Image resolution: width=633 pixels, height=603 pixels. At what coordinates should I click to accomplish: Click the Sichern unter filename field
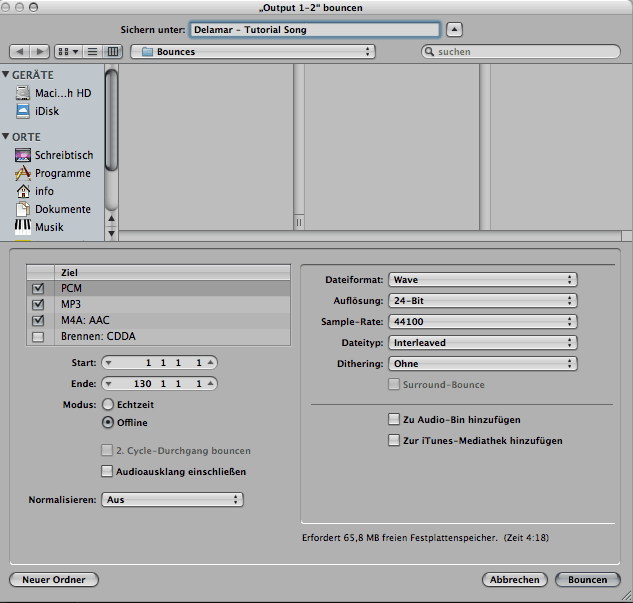pyautogui.click(x=315, y=29)
